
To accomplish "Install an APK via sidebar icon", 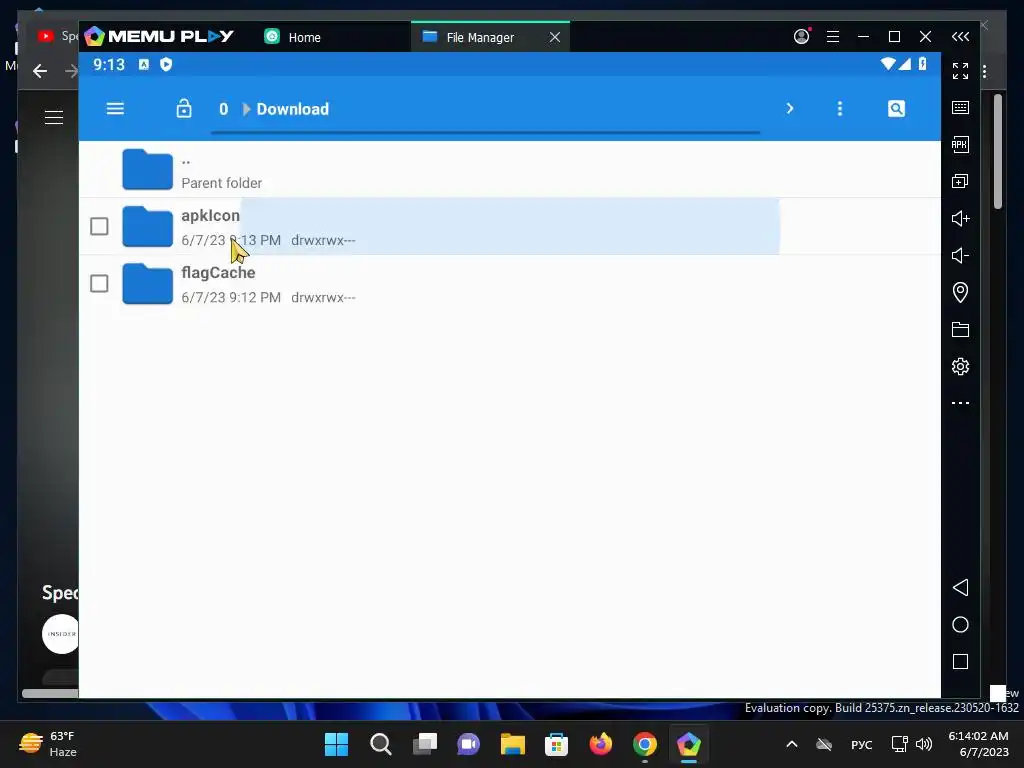I will tap(960, 144).
